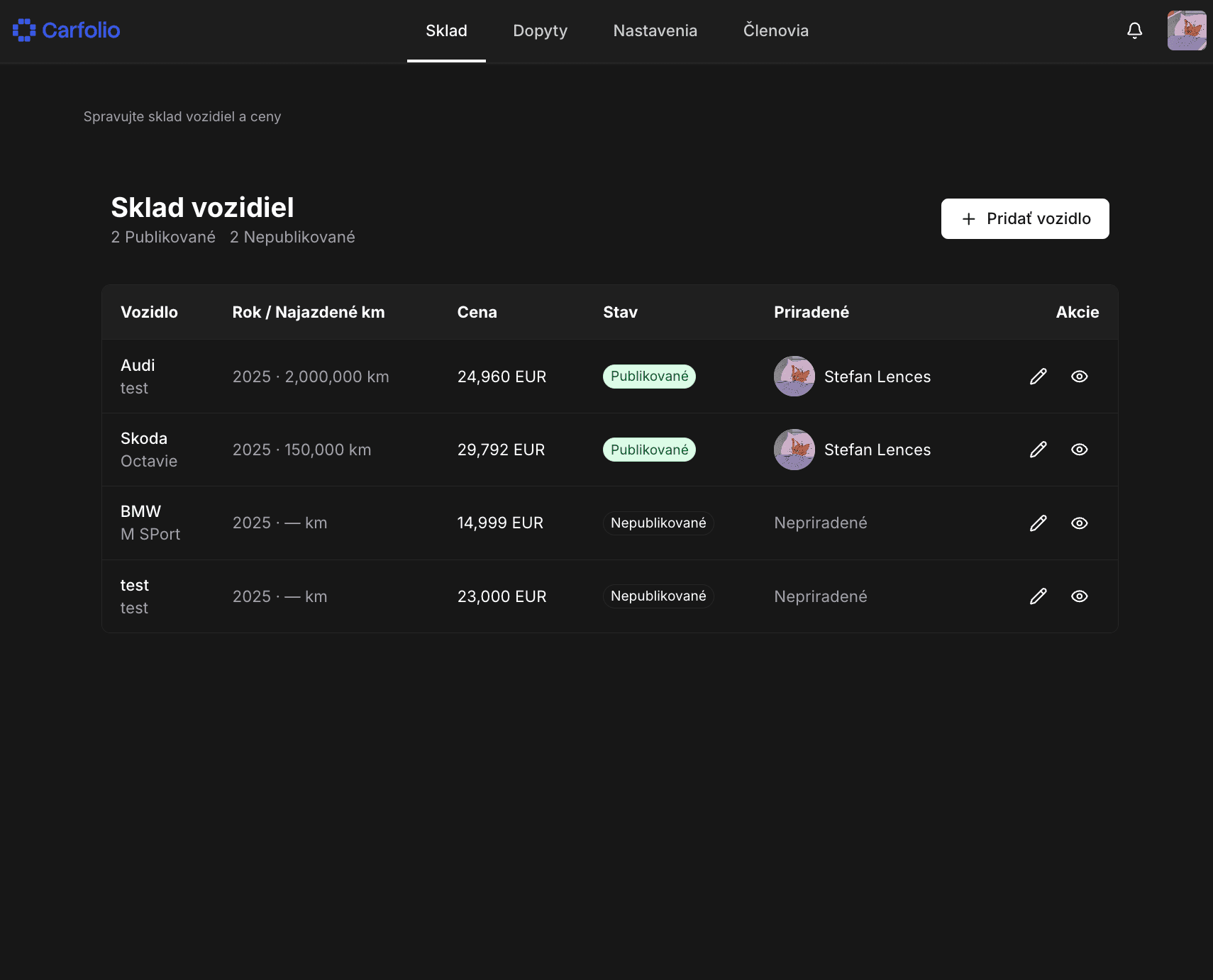This screenshot has width=1213, height=980.
Task: Click the pencil edit icon for Audi
Action: [x=1038, y=377]
